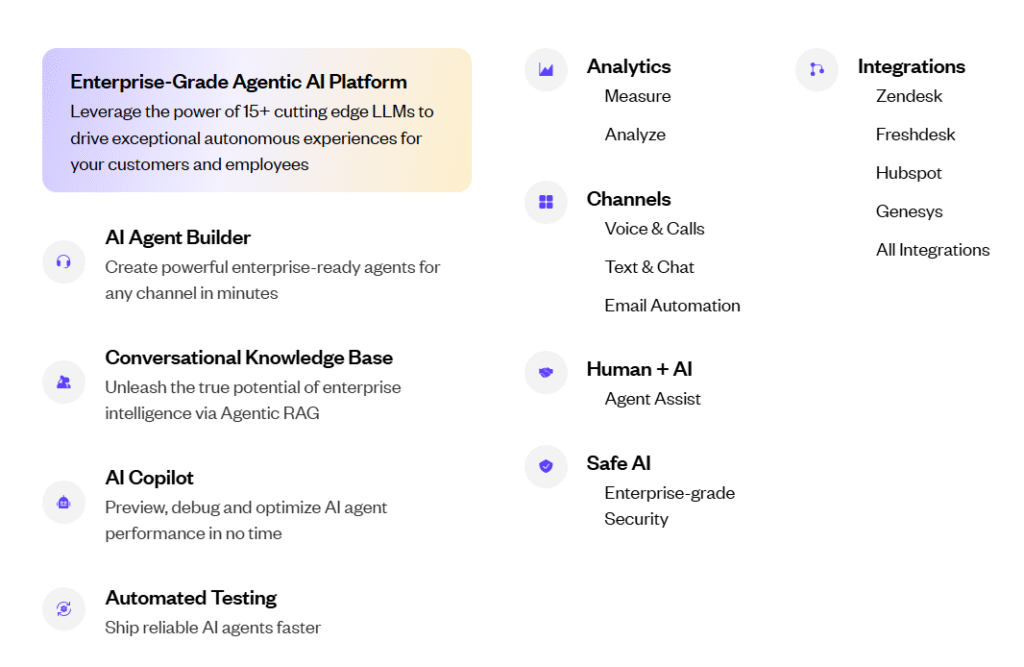This screenshot has height=667, width=1024.
Task: Select the Analytics chart icon
Action: point(546,70)
